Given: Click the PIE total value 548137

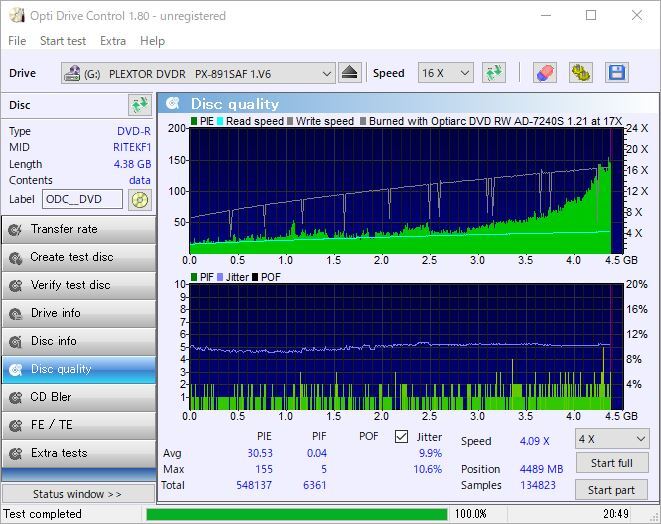Looking at the screenshot, I should pyautogui.click(x=254, y=485).
